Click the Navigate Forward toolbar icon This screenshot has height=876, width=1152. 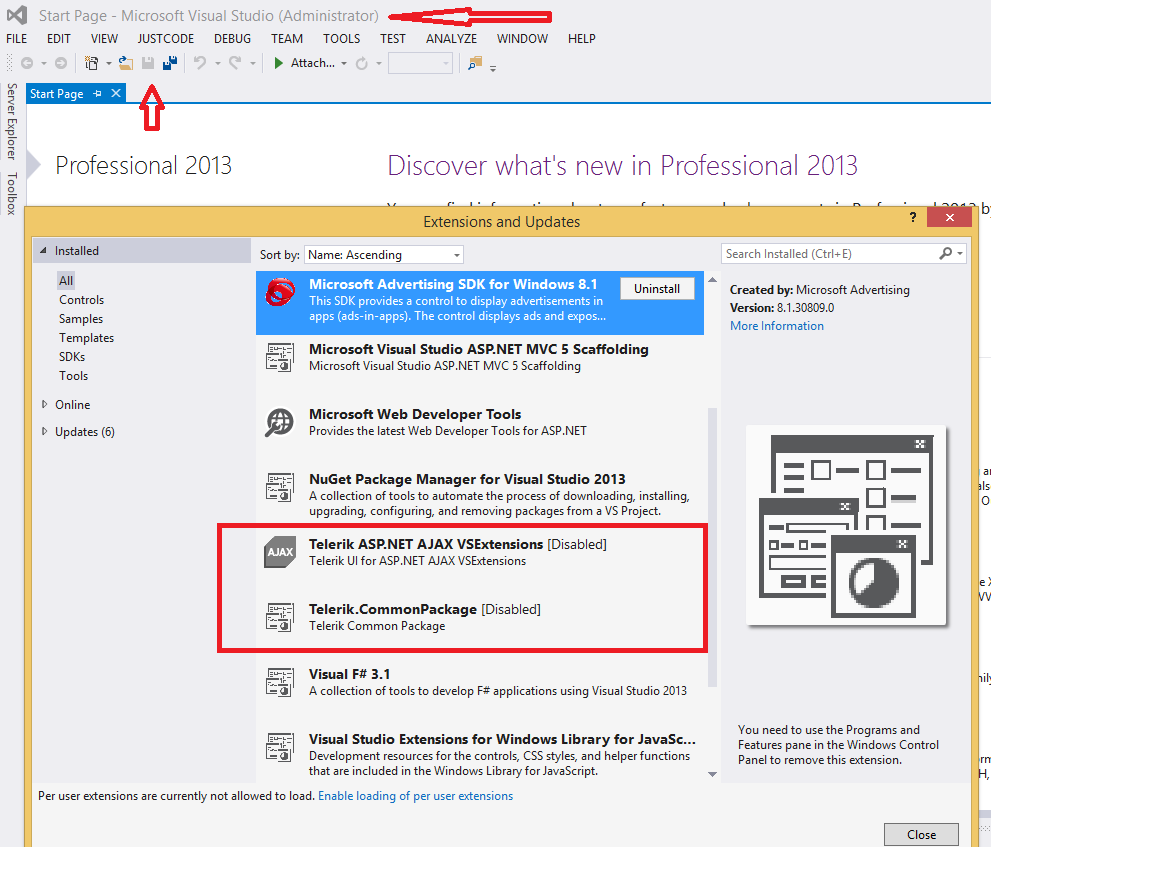pos(61,63)
